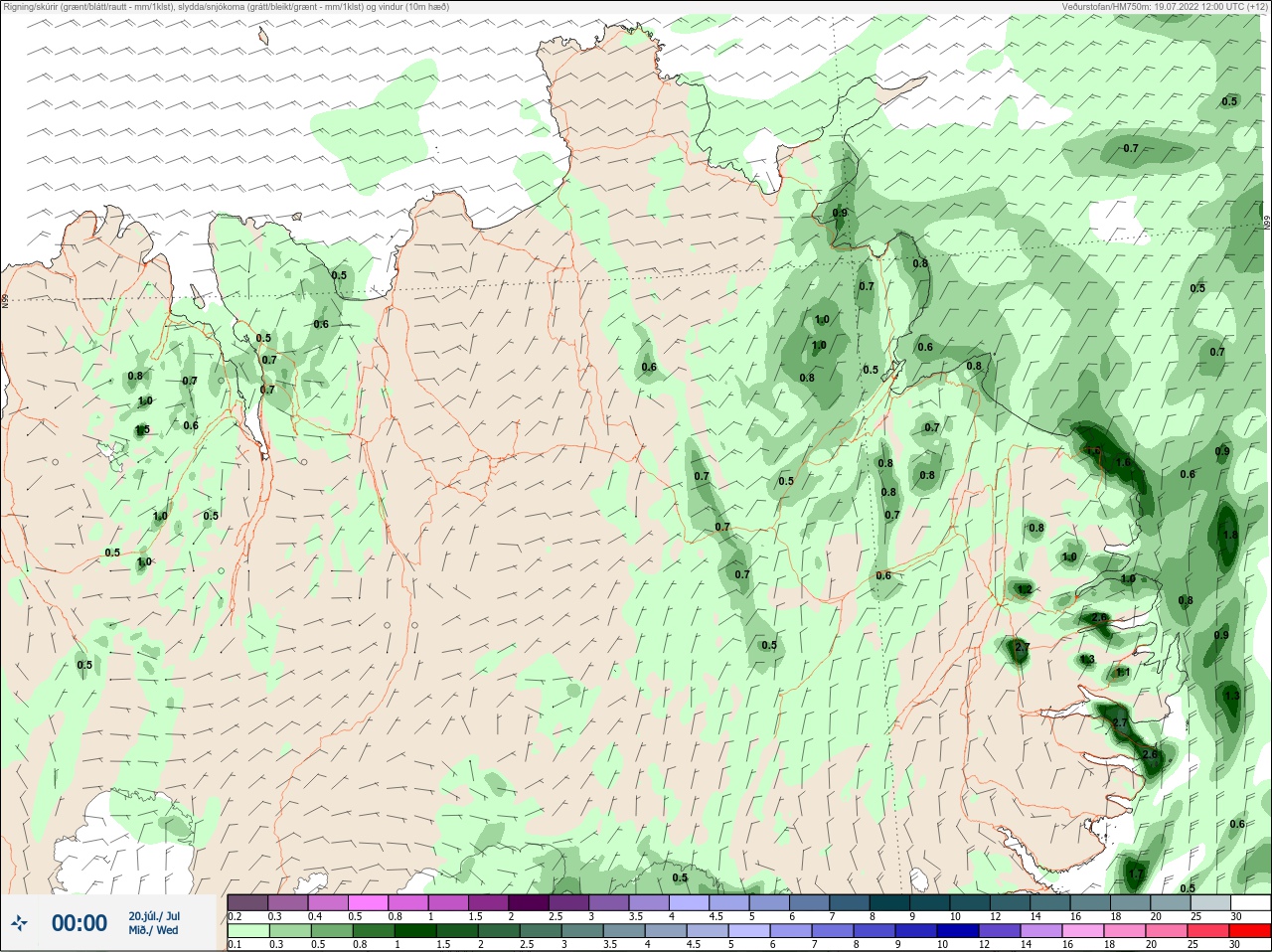Pick the dark mauve swatch between 0.2 and 0.3
The image size is (1272, 952).
coord(247,903)
